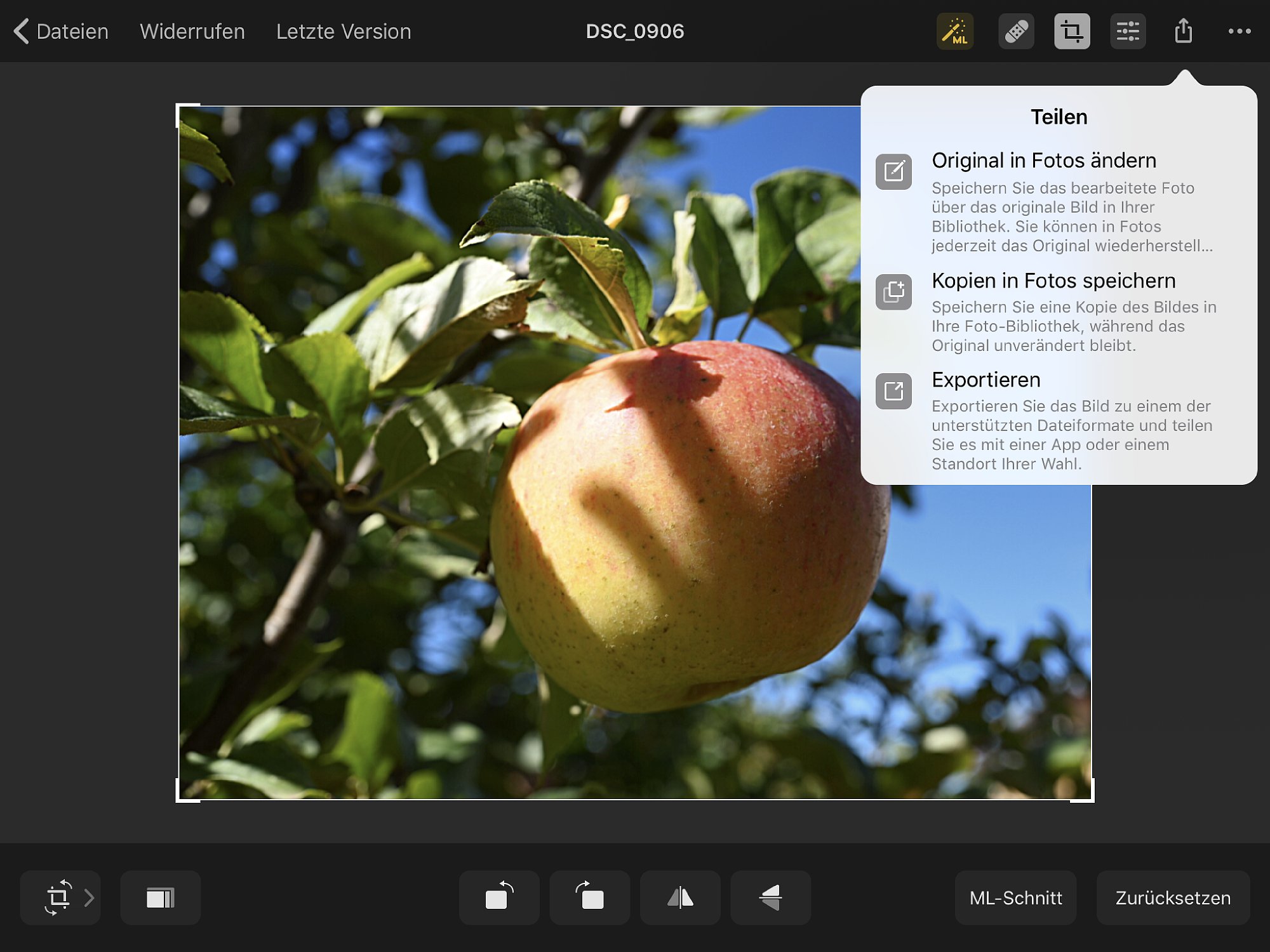Go back to Dateien
The height and width of the screenshot is (952, 1270).
click(61, 31)
